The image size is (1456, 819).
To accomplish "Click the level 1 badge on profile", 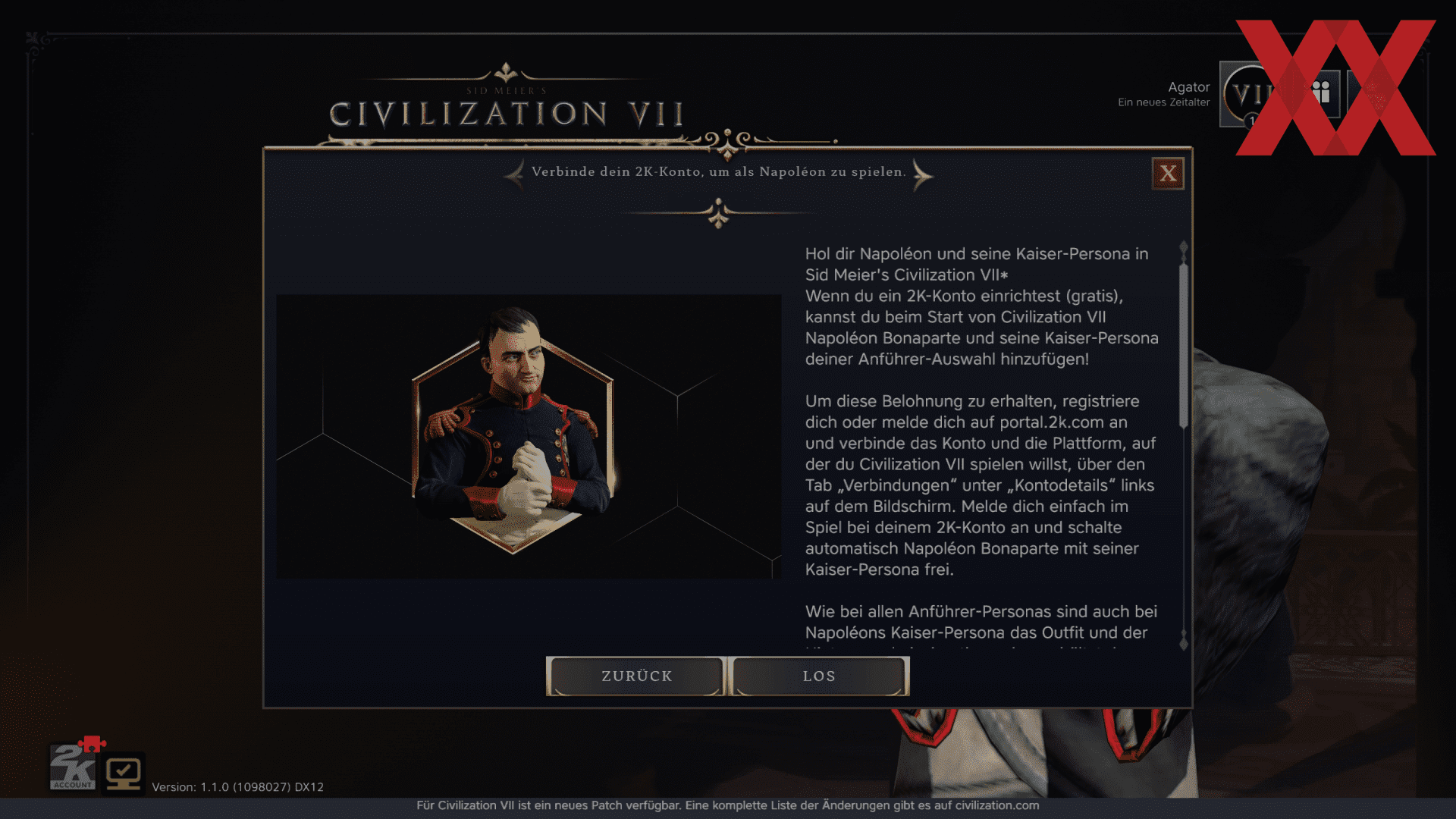I will 1253,120.
